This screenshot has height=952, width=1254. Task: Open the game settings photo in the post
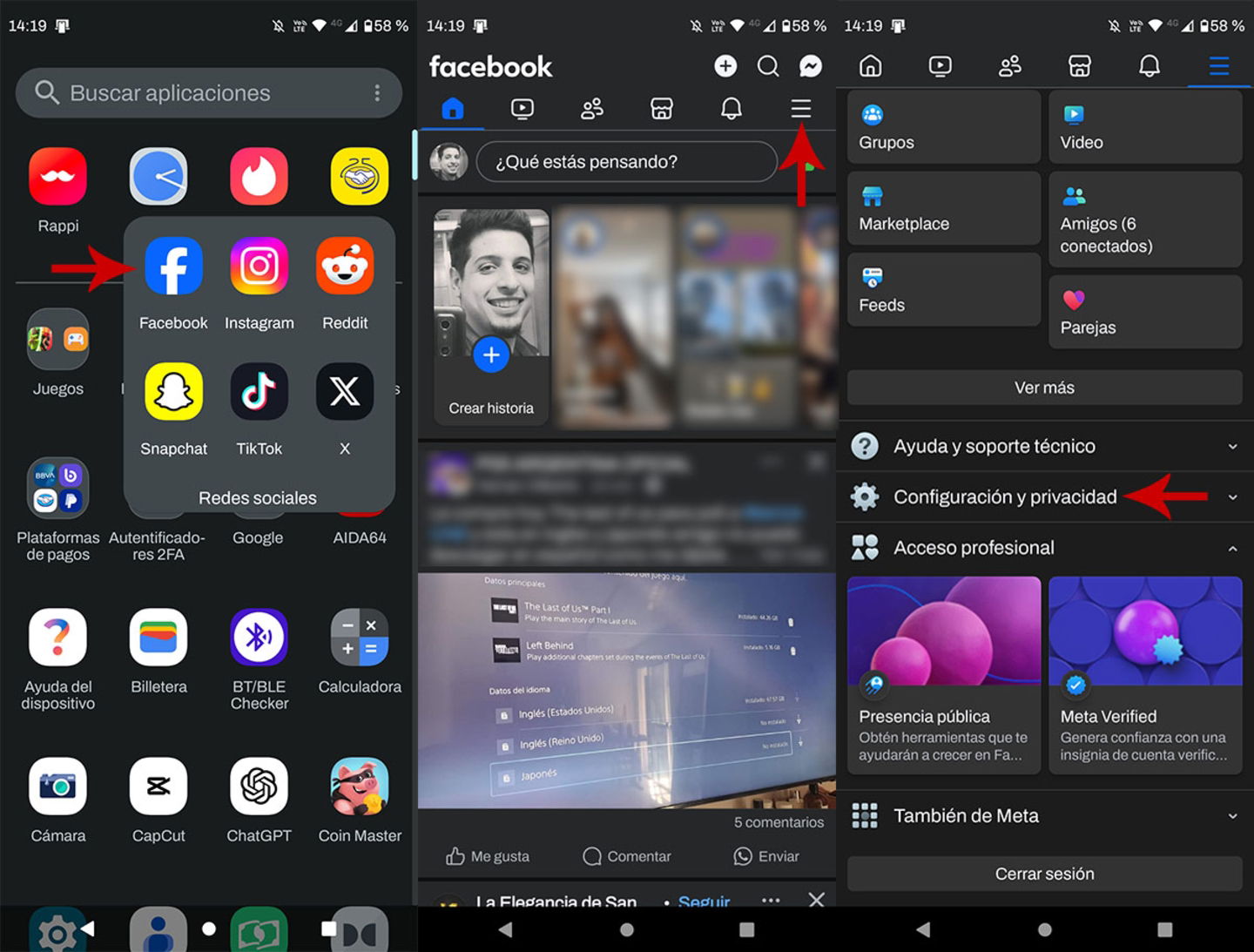pyautogui.click(x=627, y=691)
